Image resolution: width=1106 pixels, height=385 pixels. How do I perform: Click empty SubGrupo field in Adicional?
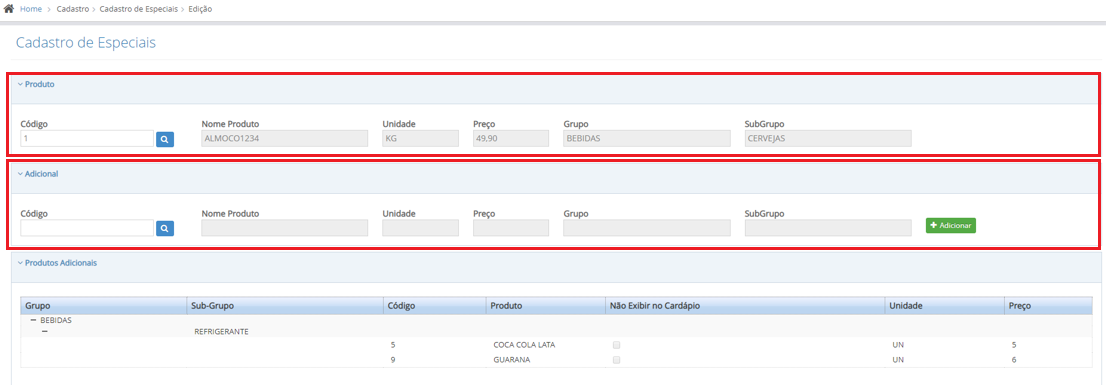point(828,228)
